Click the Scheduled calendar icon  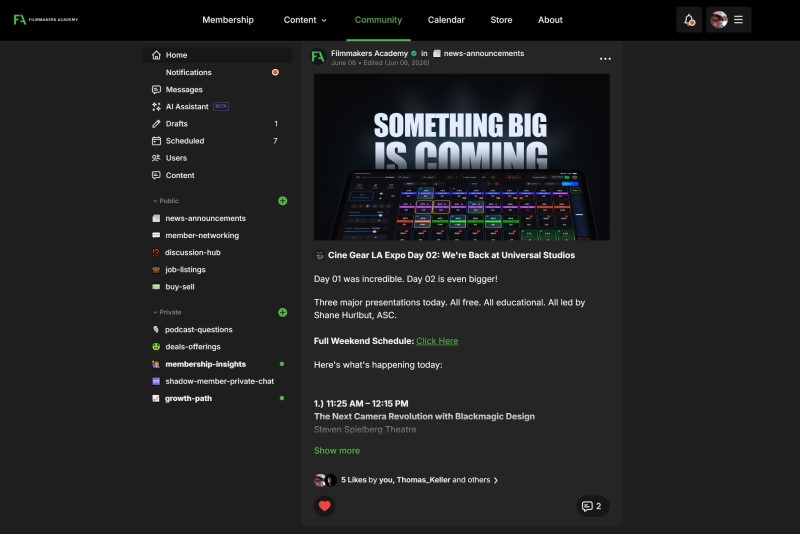click(156, 141)
